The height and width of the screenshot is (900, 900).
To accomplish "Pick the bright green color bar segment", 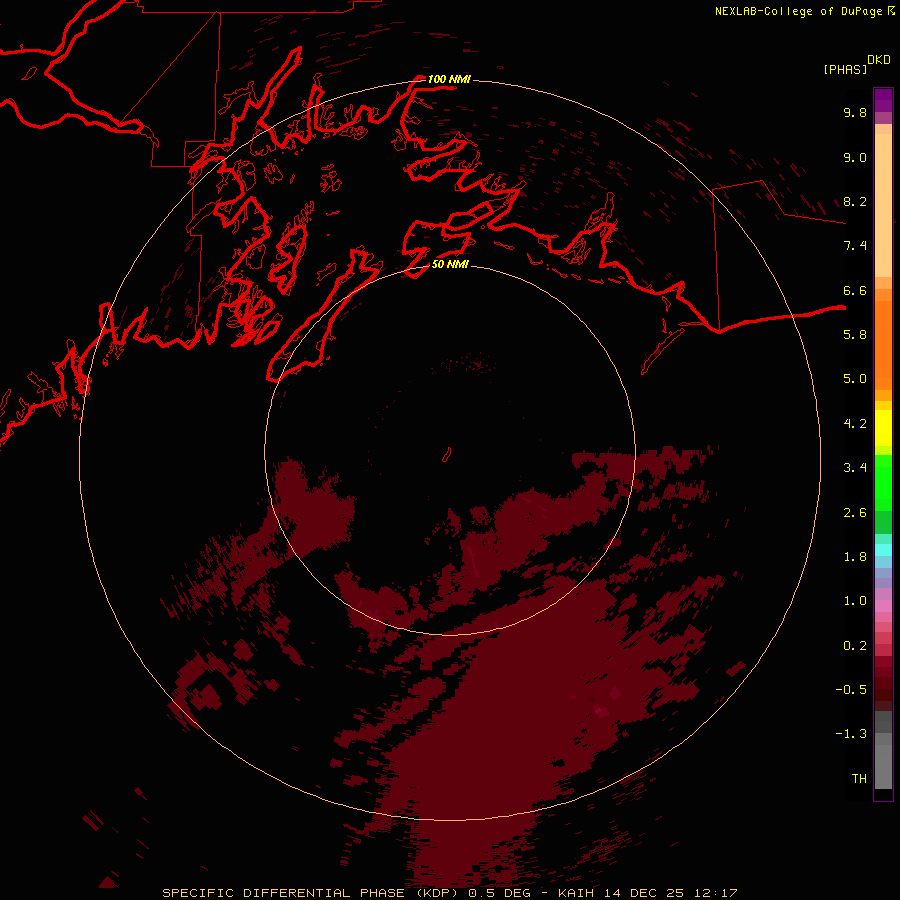I will tap(883, 483).
